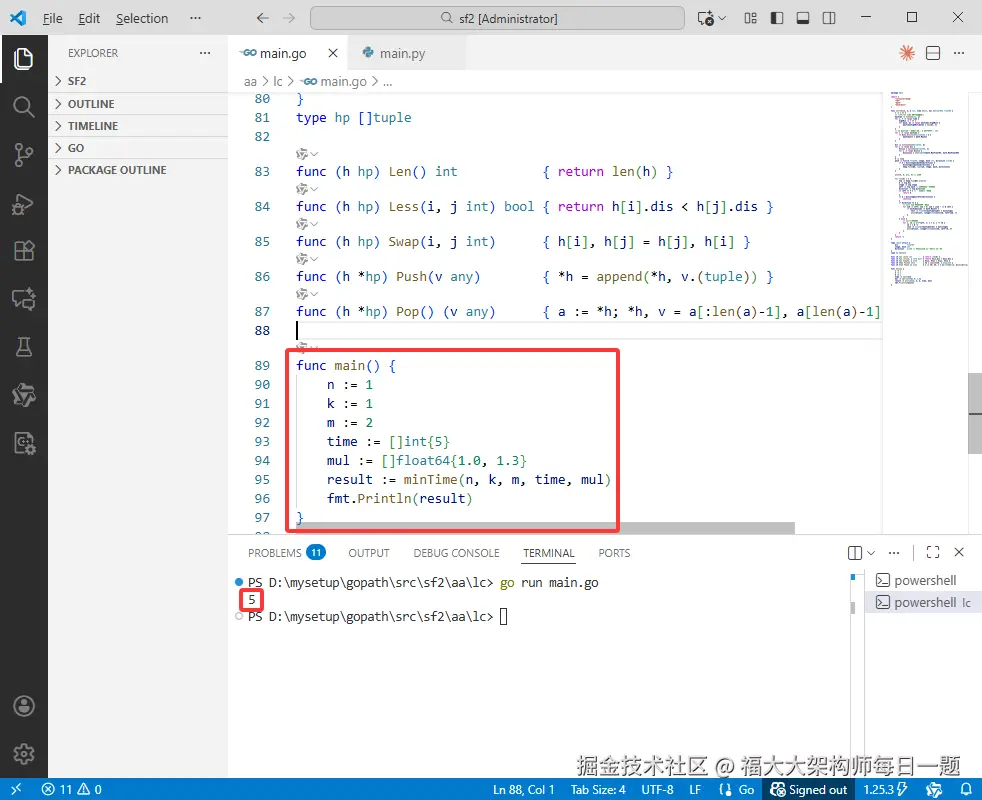Click the aa breadcrumb segment
The height and width of the screenshot is (800, 982).
(x=251, y=81)
